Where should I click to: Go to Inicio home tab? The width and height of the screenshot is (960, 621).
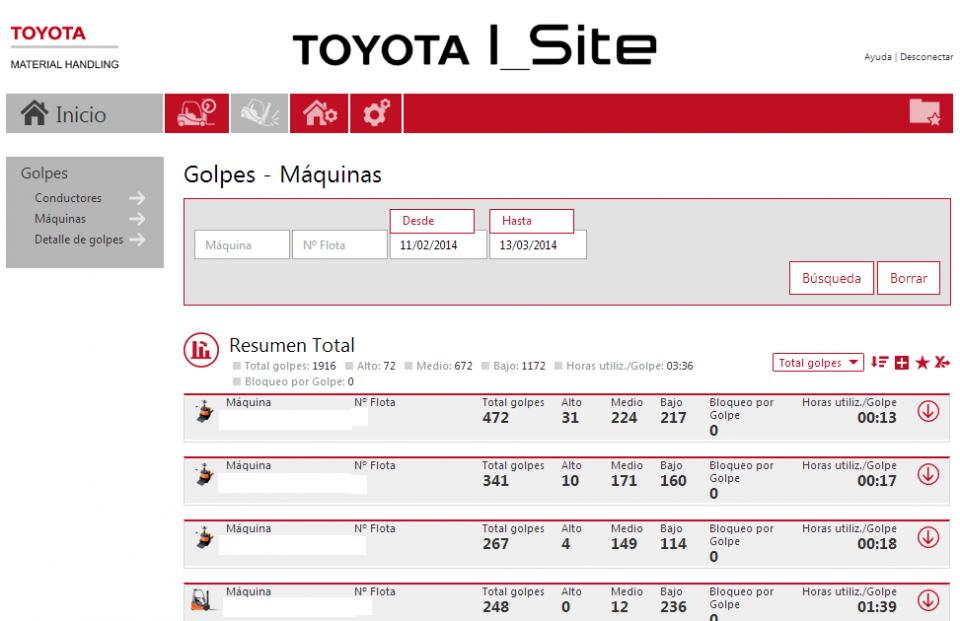(84, 113)
